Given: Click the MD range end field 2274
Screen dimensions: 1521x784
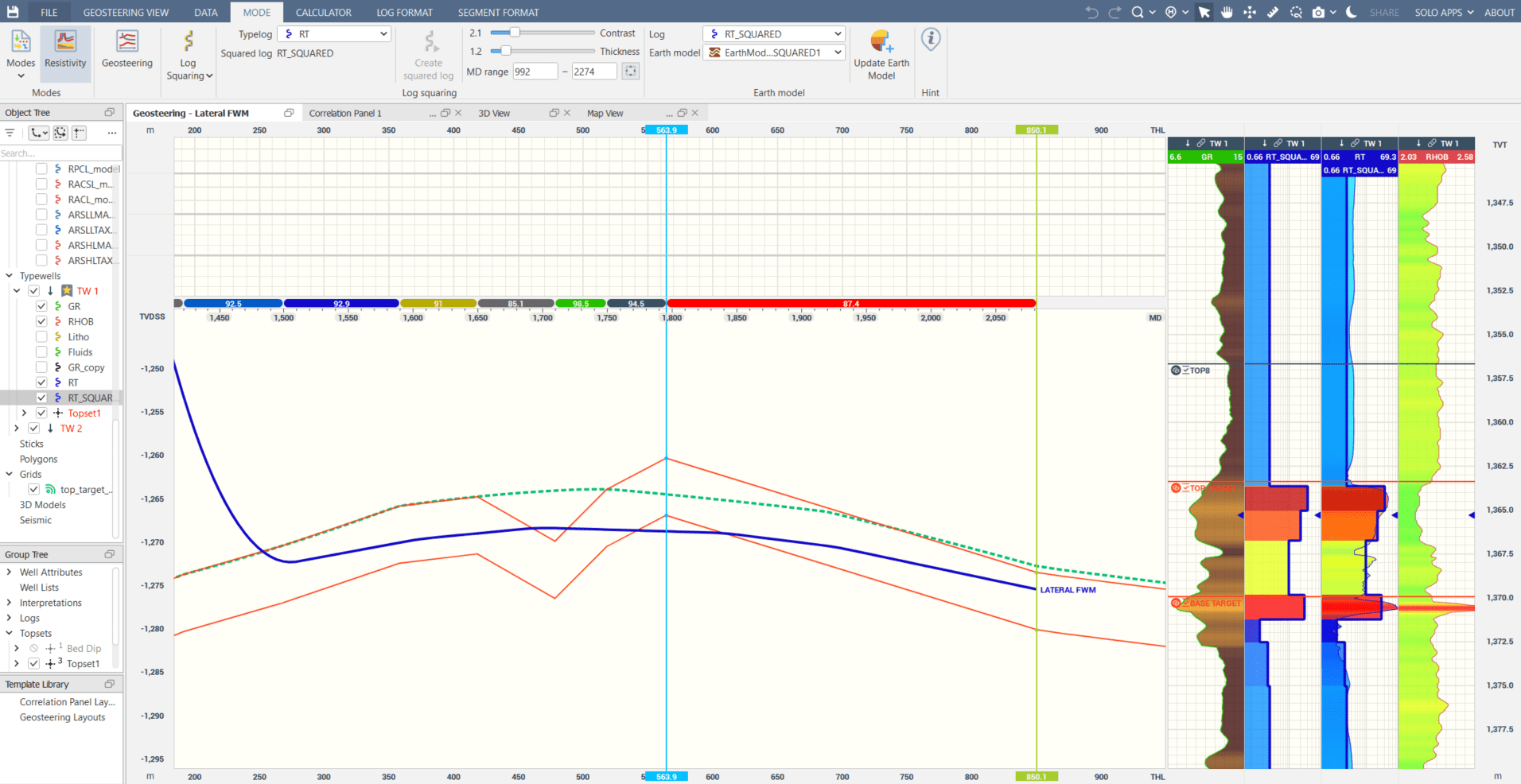Looking at the screenshot, I should (x=594, y=71).
